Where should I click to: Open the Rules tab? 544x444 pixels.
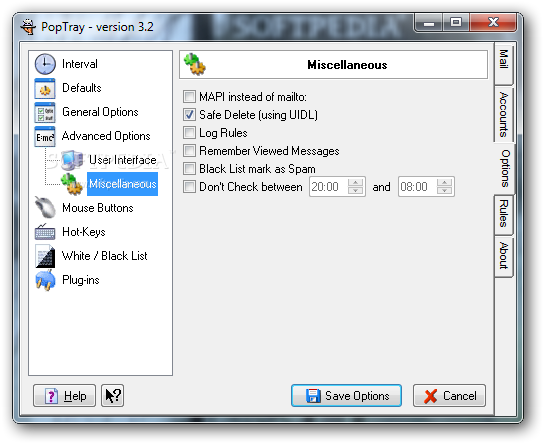coord(503,214)
